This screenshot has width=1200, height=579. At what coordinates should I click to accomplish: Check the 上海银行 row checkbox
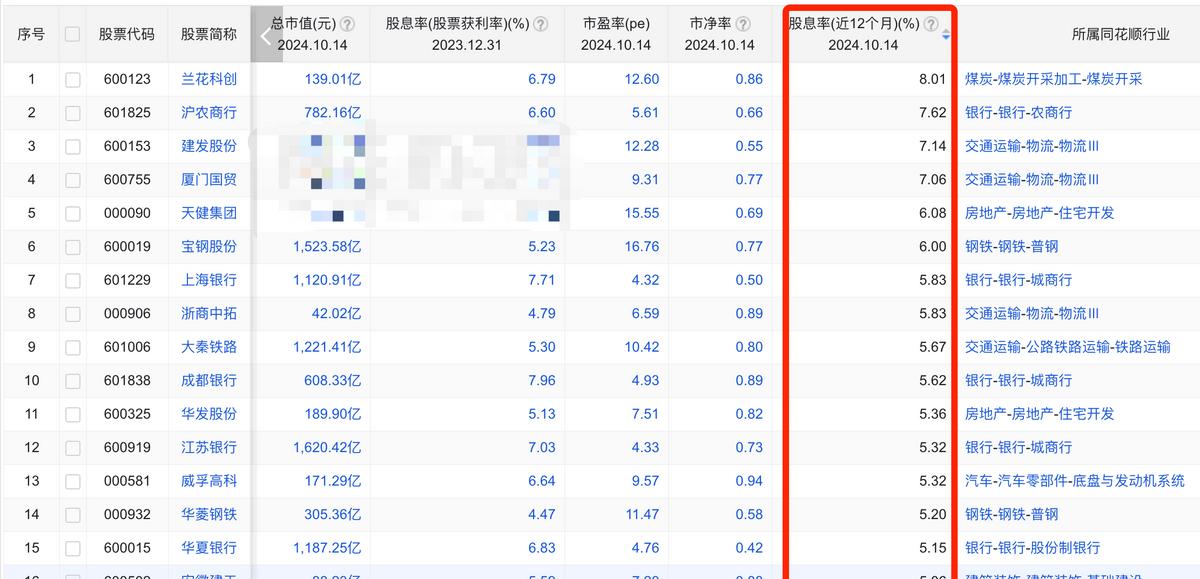[72, 280]
